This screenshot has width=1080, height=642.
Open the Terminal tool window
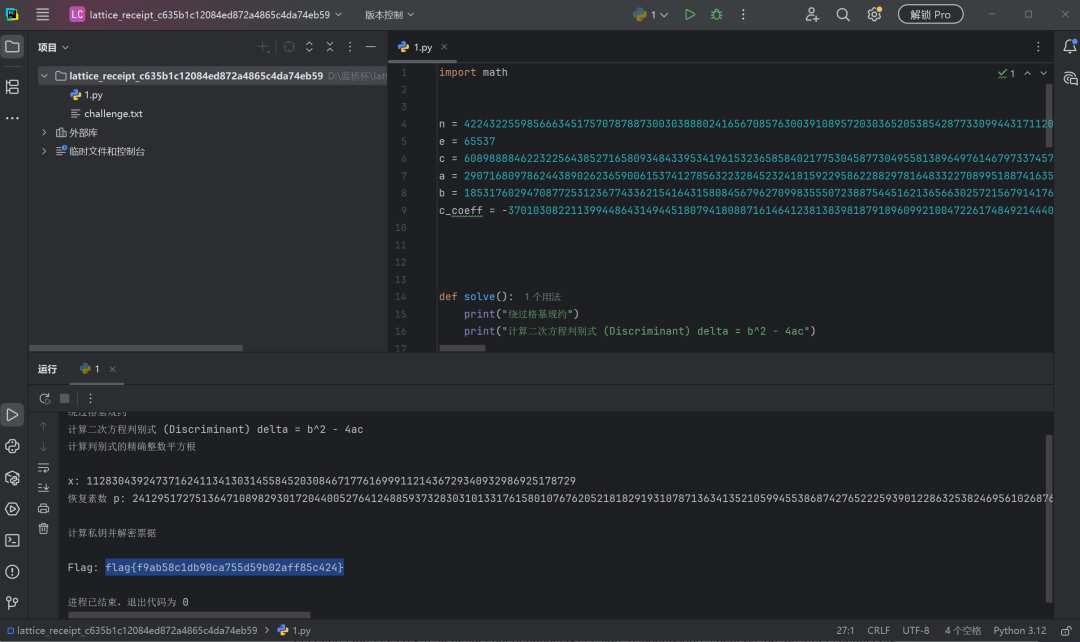[x=12, y=541]
